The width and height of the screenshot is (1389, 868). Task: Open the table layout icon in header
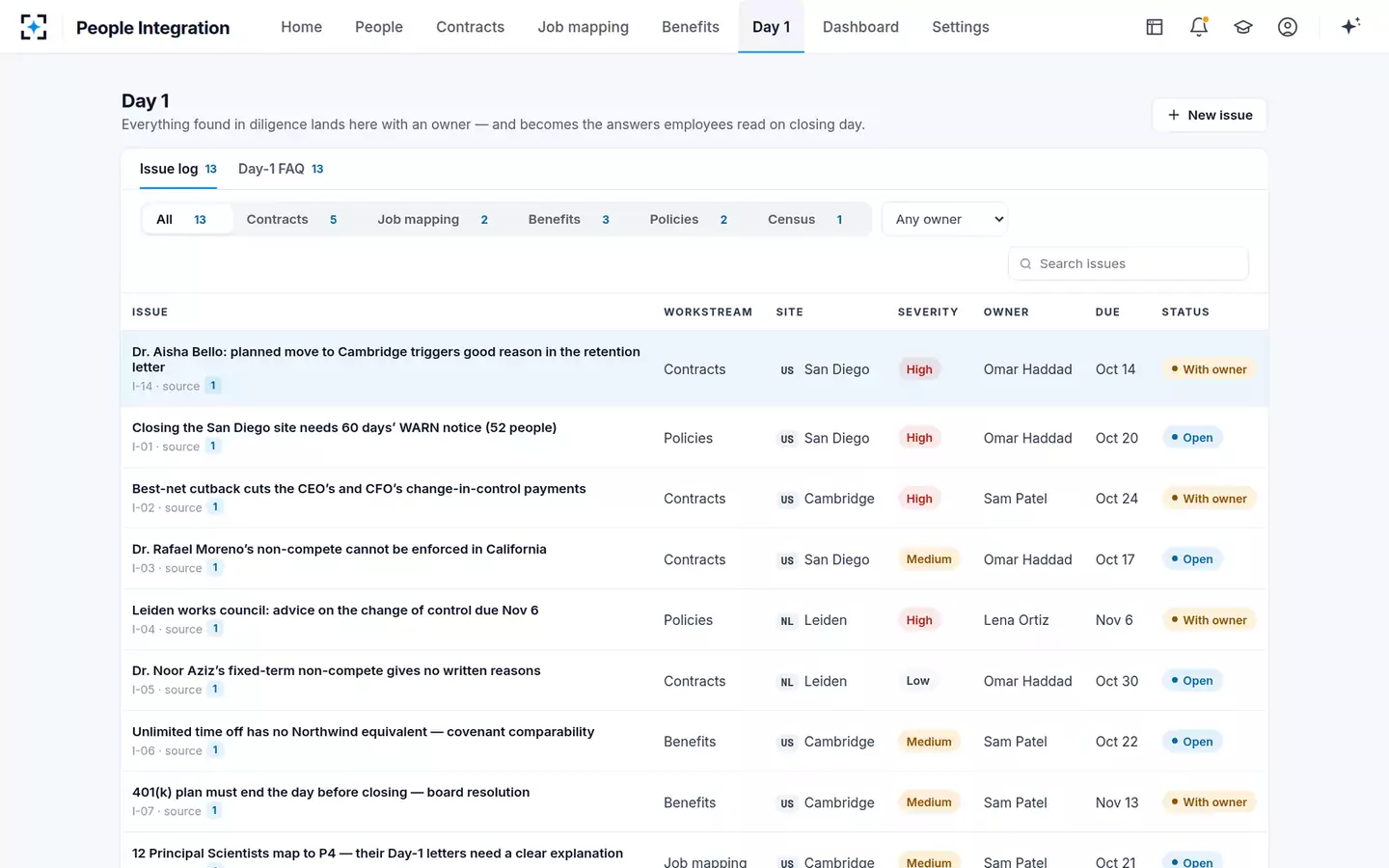click(1155, 27)
